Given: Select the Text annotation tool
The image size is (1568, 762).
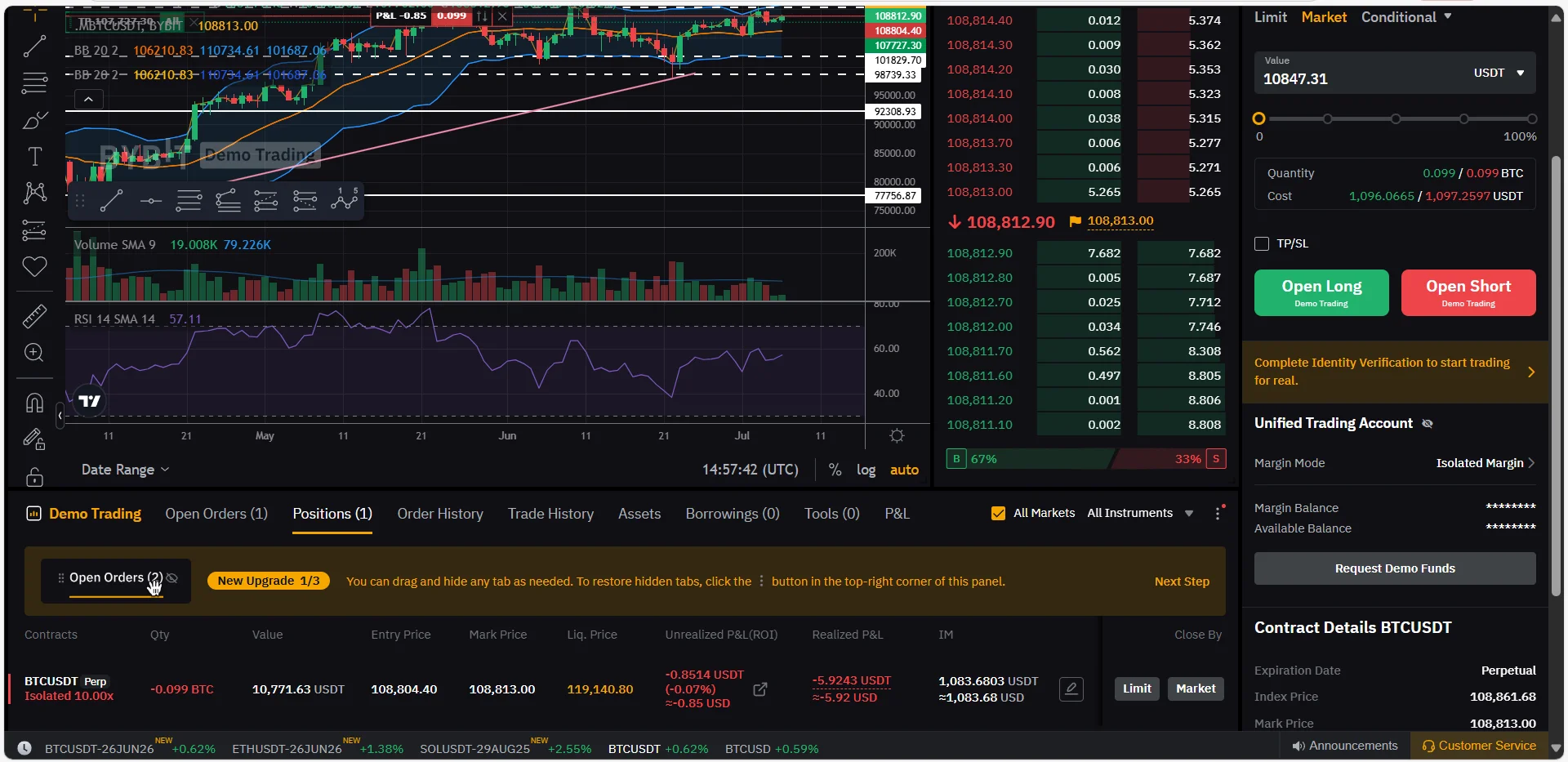Looking at the screenshot, I should (x=34, y=157).
